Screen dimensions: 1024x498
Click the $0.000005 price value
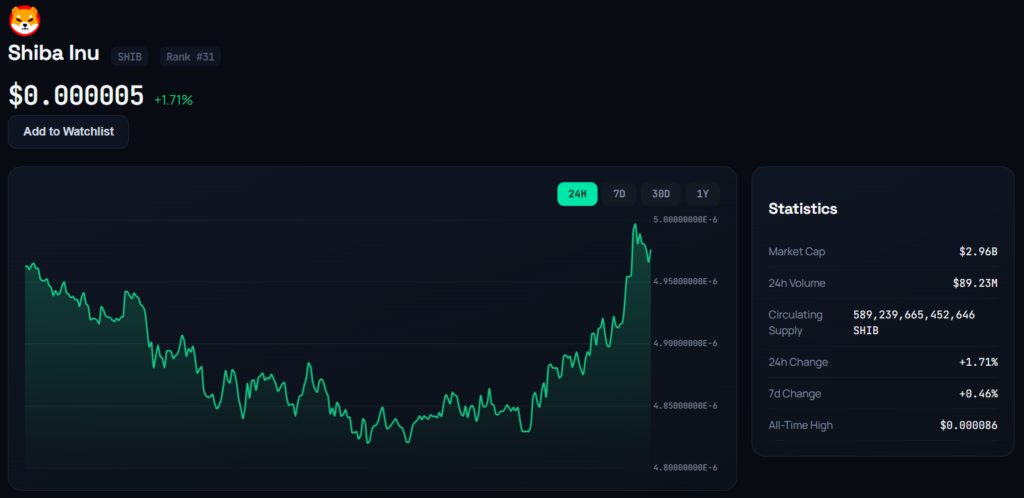coord(76,97)
